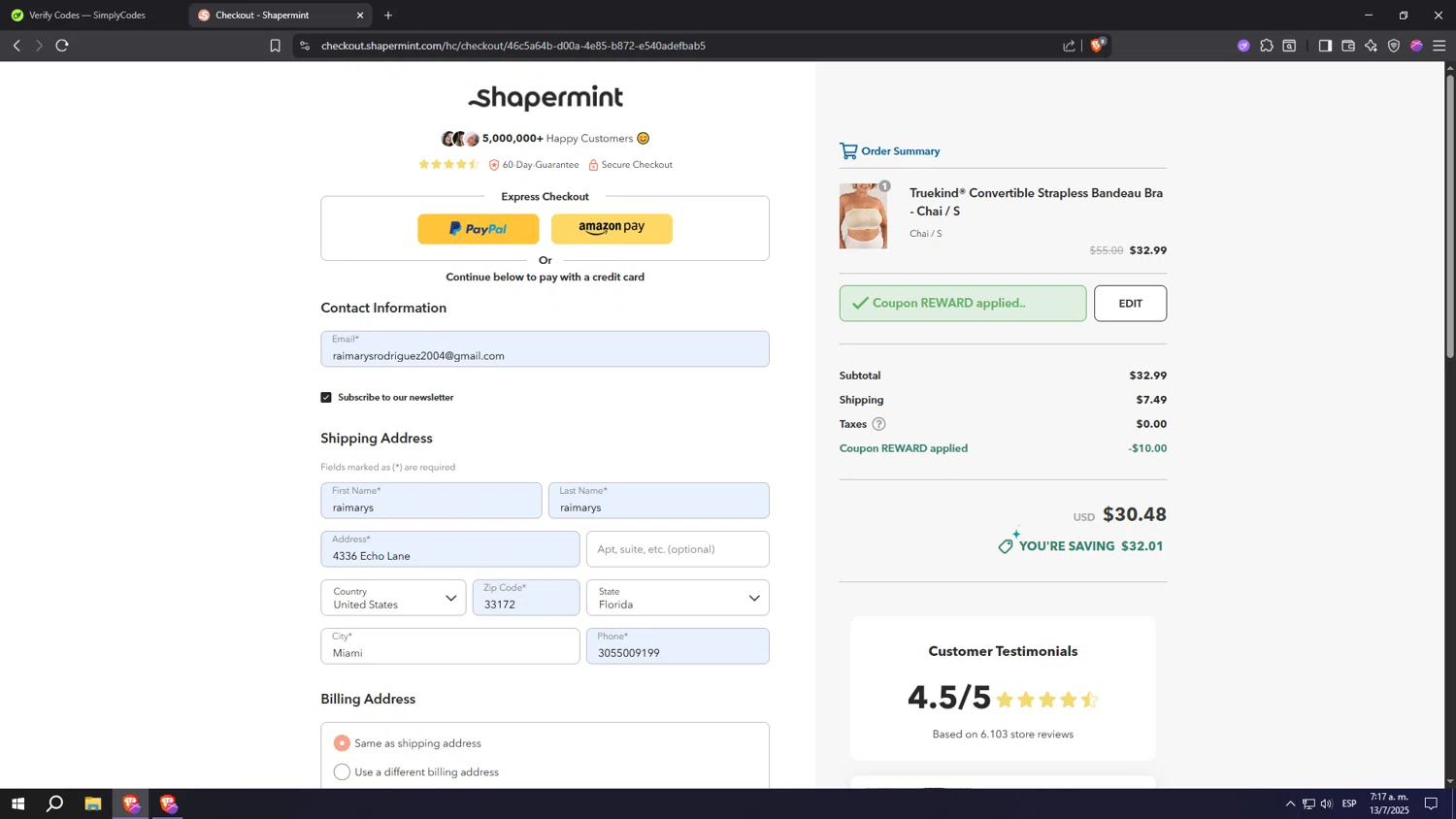Select Same as shipping address option
1456x819 pixels.
point(342,743)
